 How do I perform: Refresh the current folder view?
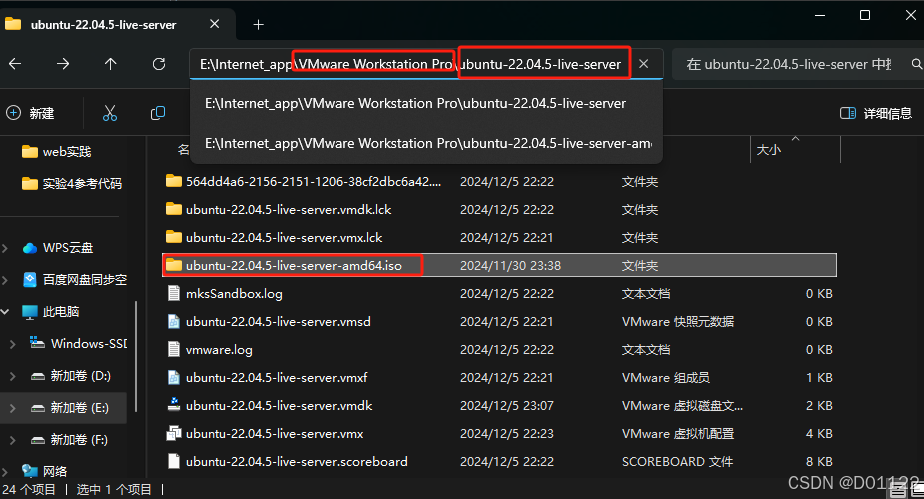tap(158, 64)
